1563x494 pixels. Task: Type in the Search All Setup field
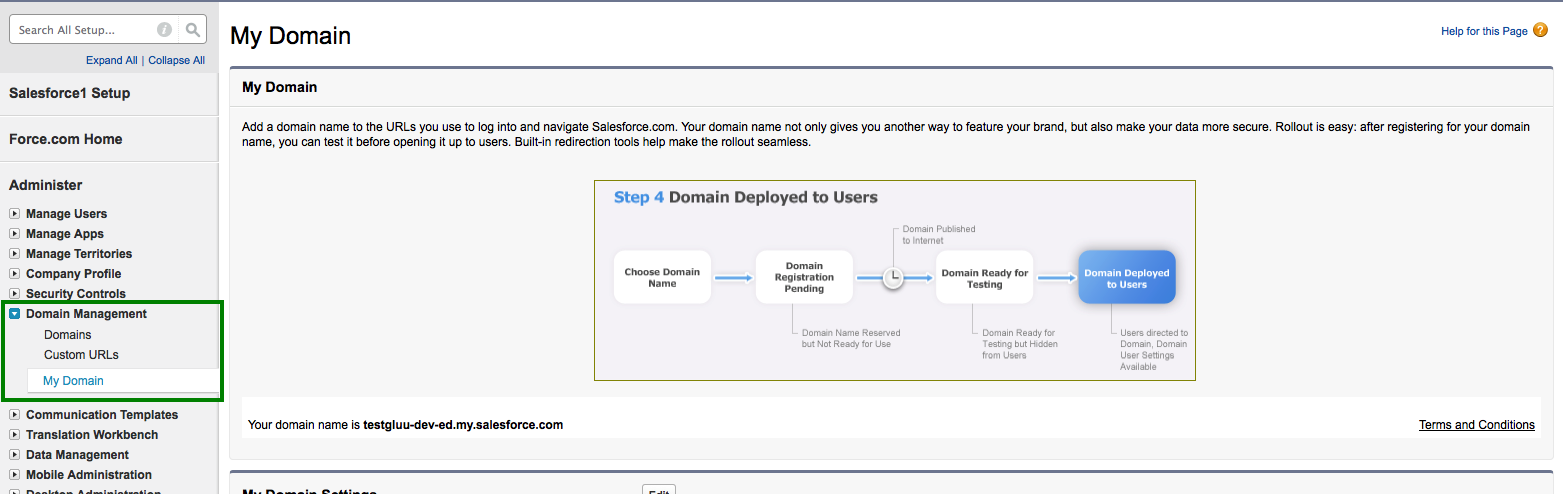coord(85,30)
